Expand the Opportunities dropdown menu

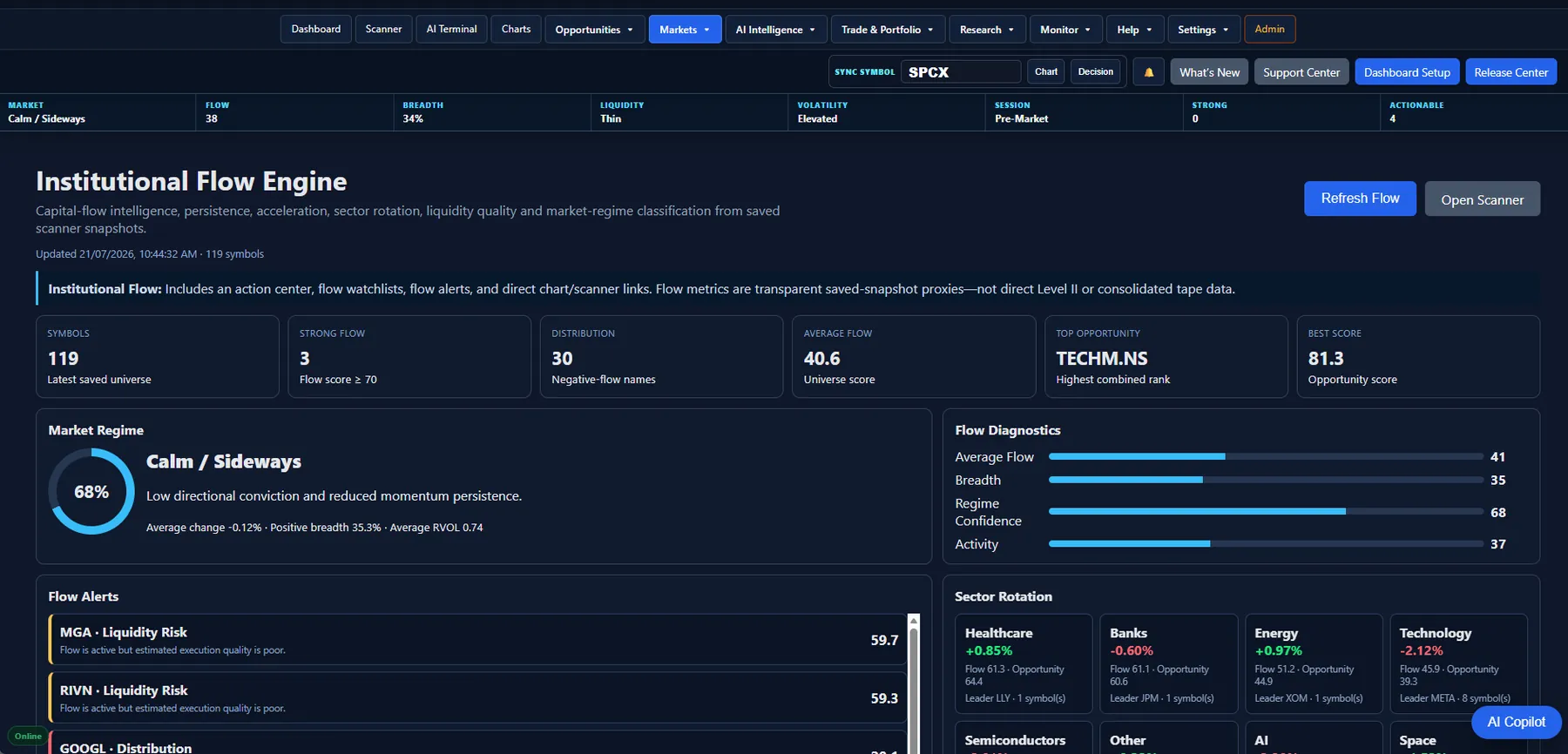595,30
